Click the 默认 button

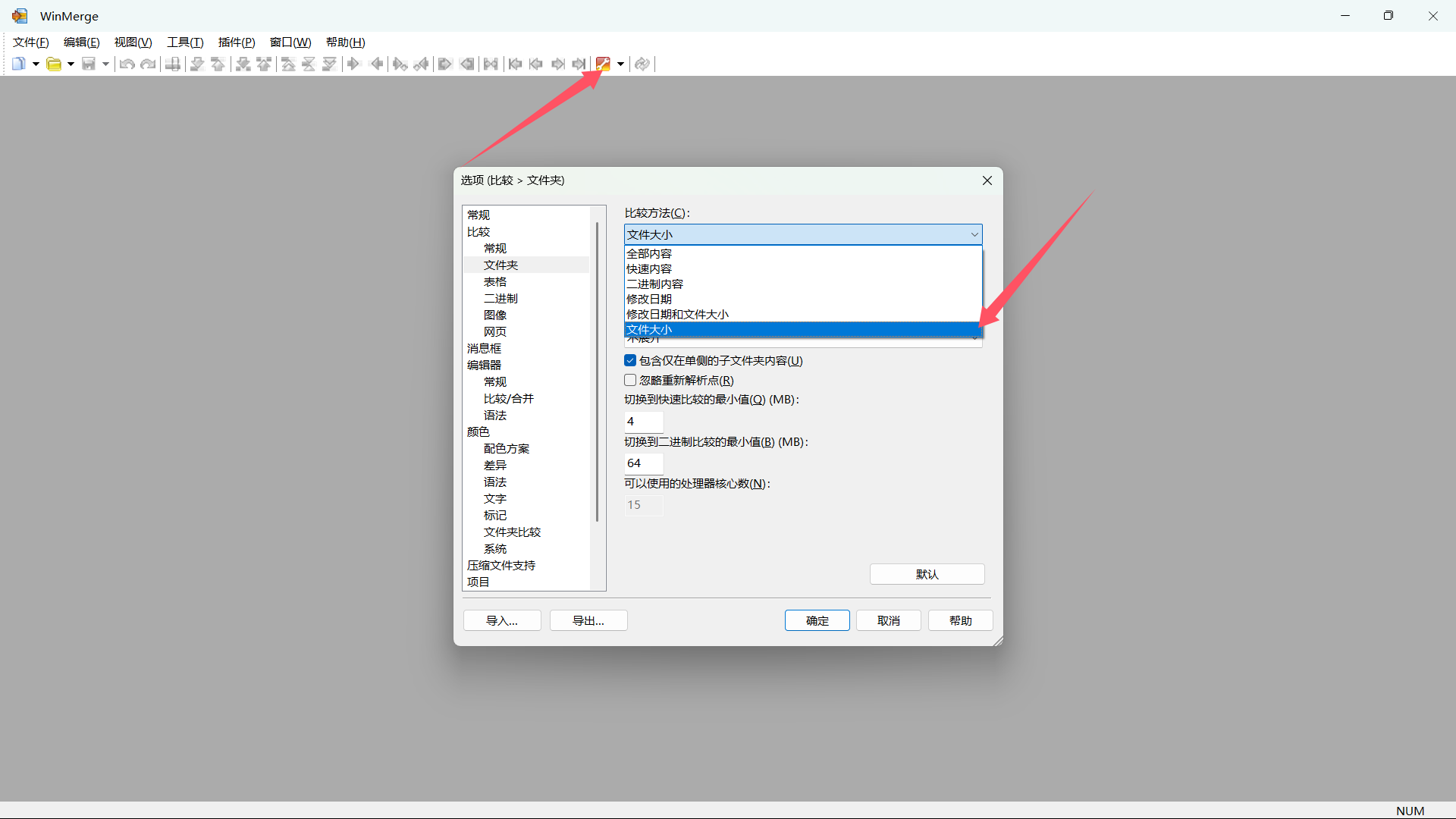(927, 574)
